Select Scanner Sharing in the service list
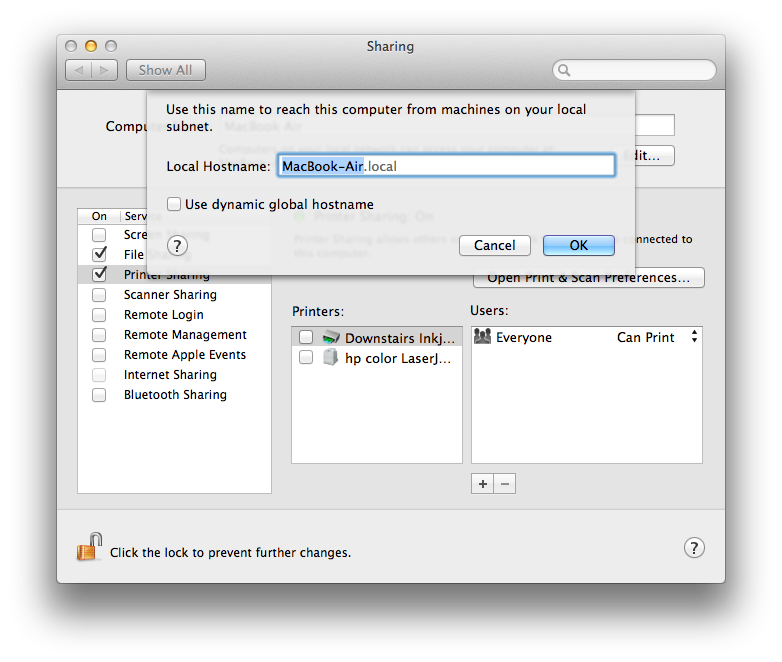This screenshot has height=662, width=782. point(175,295)
